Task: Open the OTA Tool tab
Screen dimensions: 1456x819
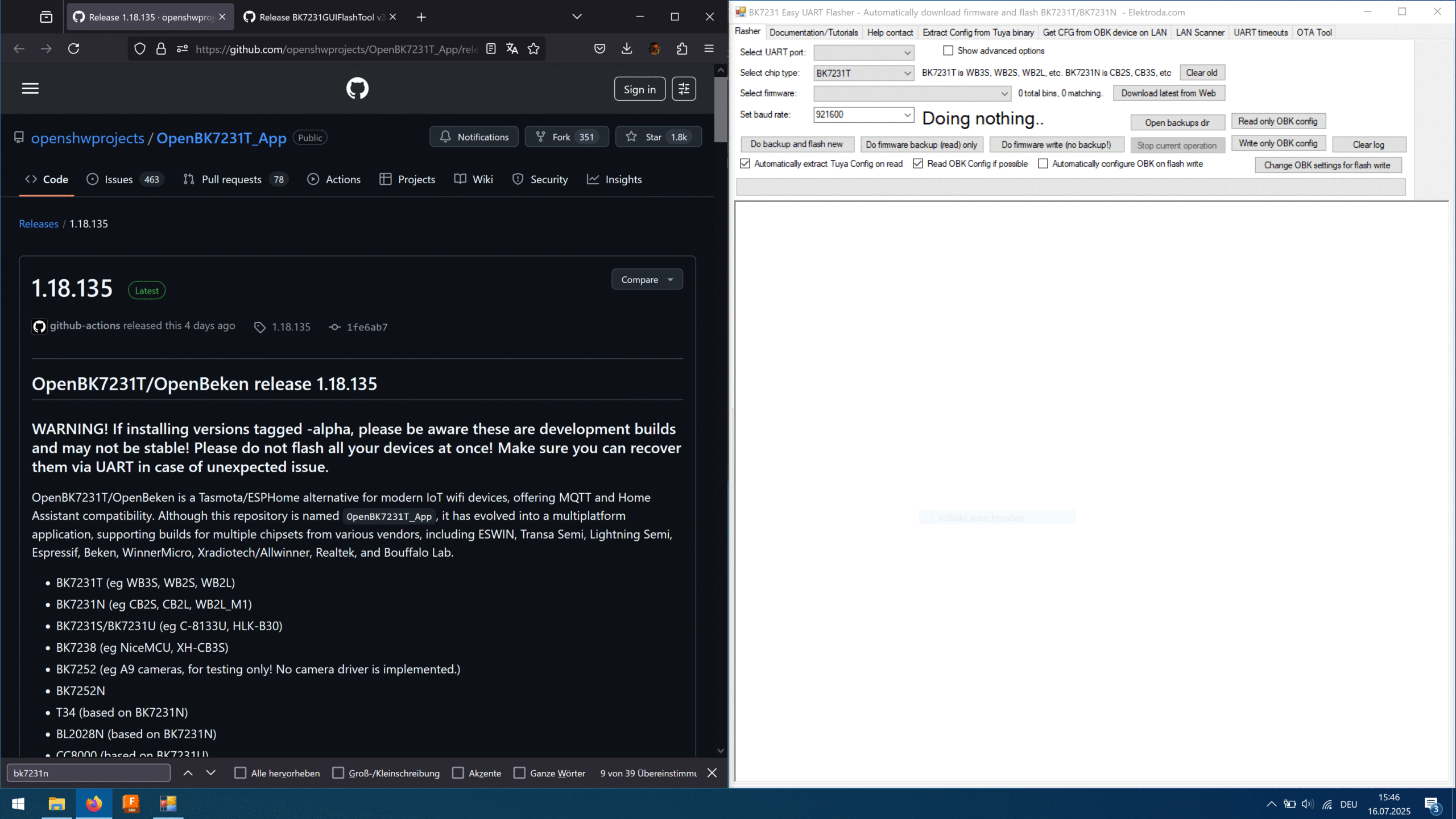Action: point(1314,32)
